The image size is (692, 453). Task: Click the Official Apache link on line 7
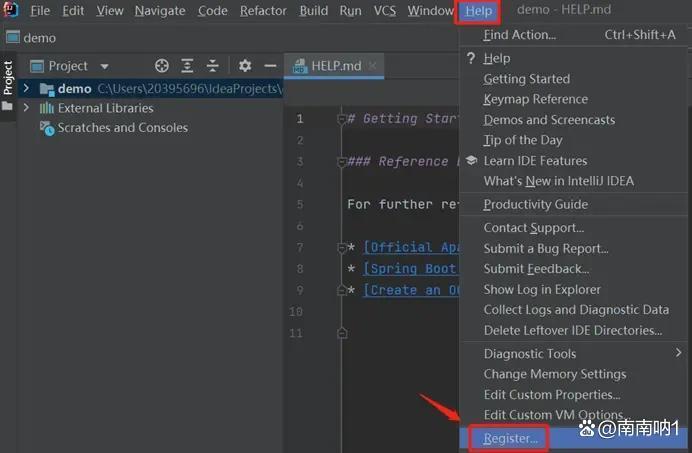pos(411,247)
